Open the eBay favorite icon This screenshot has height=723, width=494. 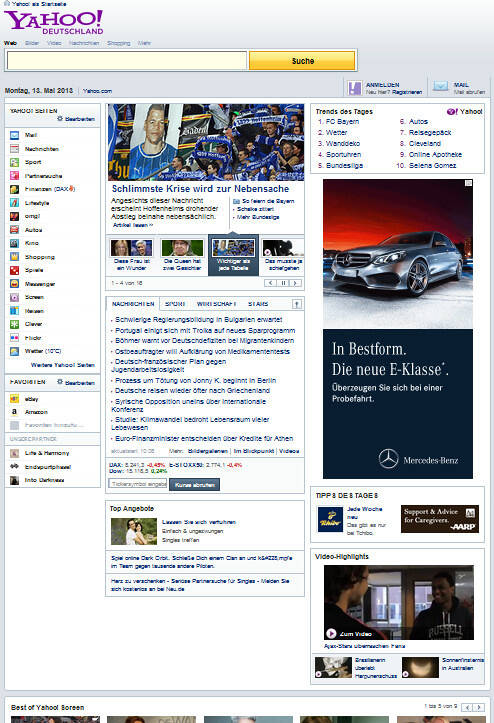tap(14, 399)
